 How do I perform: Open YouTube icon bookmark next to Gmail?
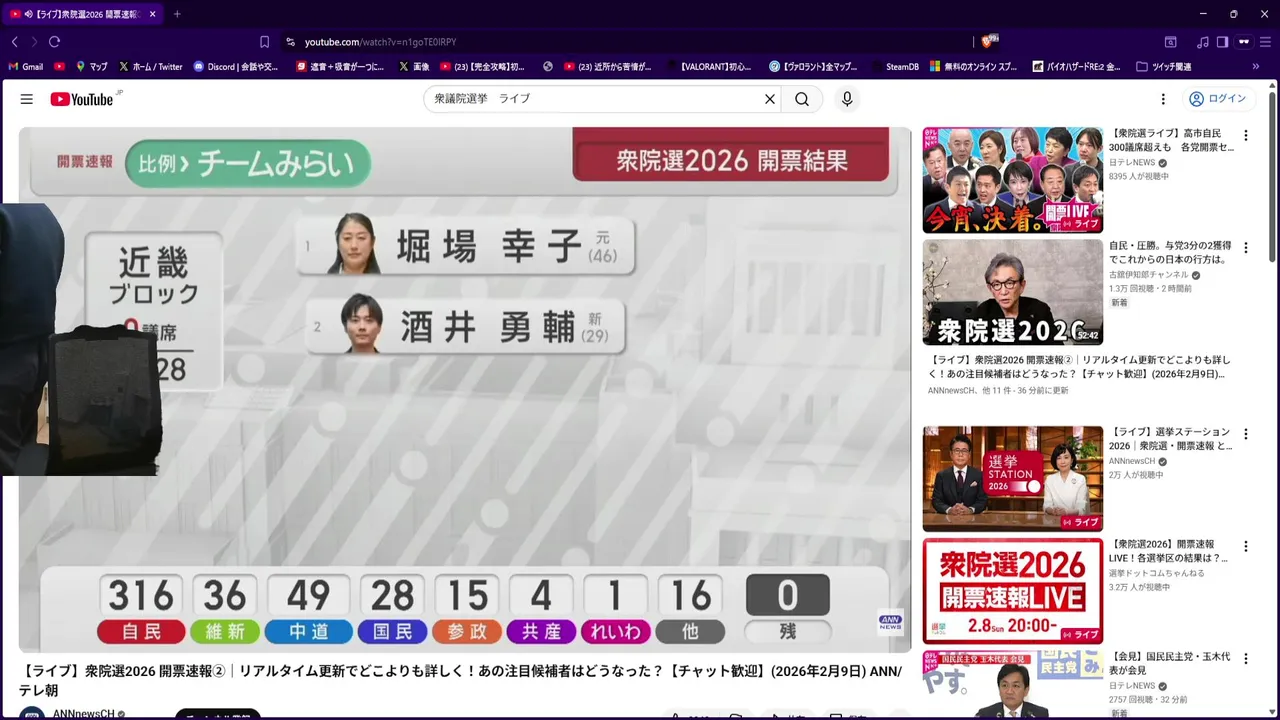tap(60, 67)
